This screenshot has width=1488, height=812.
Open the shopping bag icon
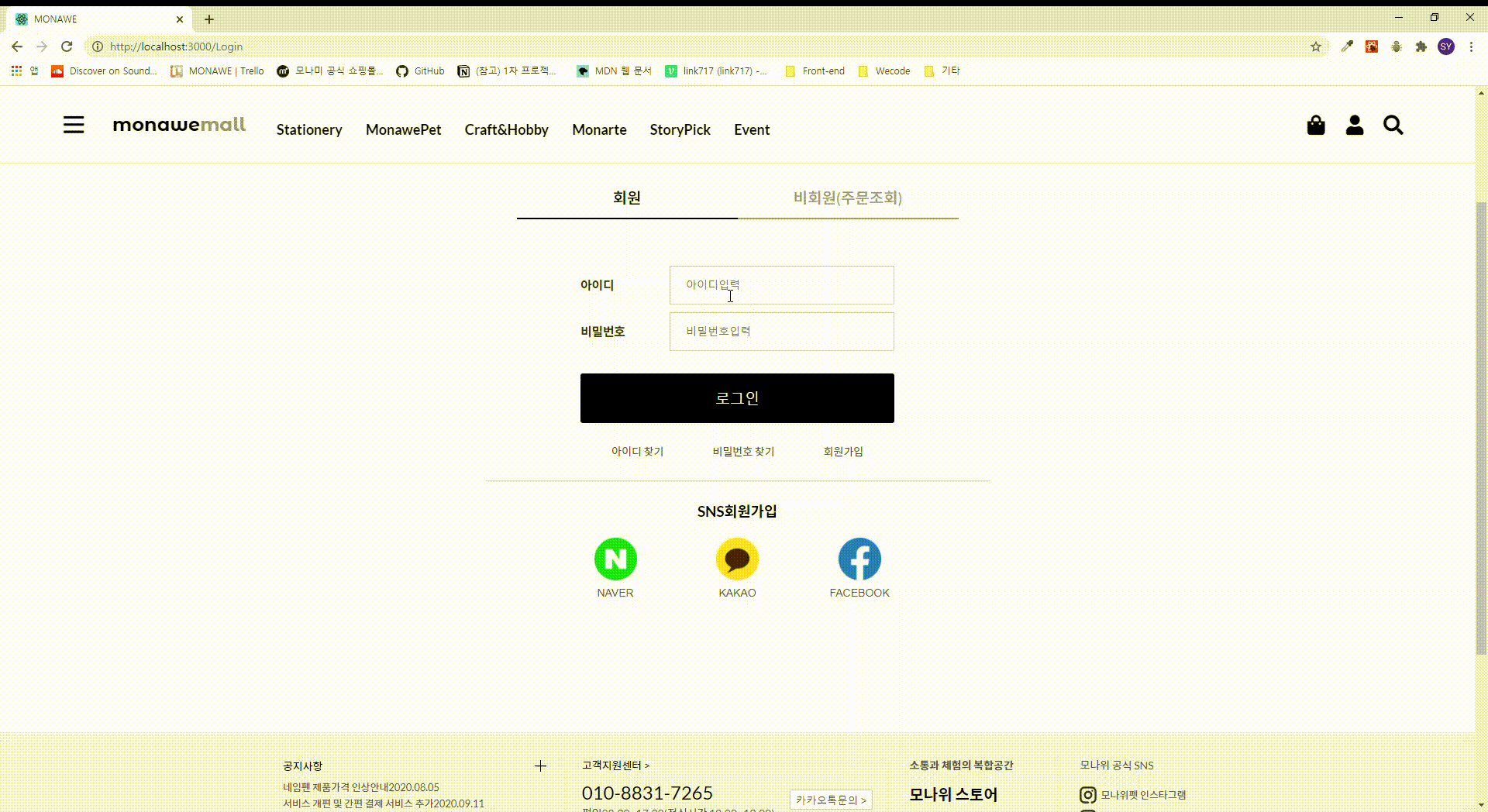1316,125
